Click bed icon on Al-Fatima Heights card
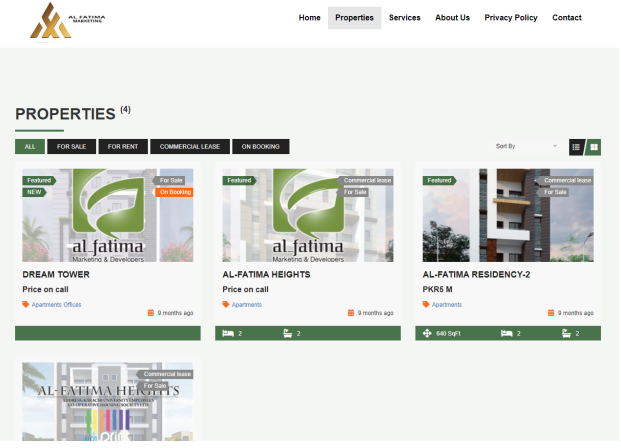Viewport: 621px width, 448px height. click(x=228, y=334)
